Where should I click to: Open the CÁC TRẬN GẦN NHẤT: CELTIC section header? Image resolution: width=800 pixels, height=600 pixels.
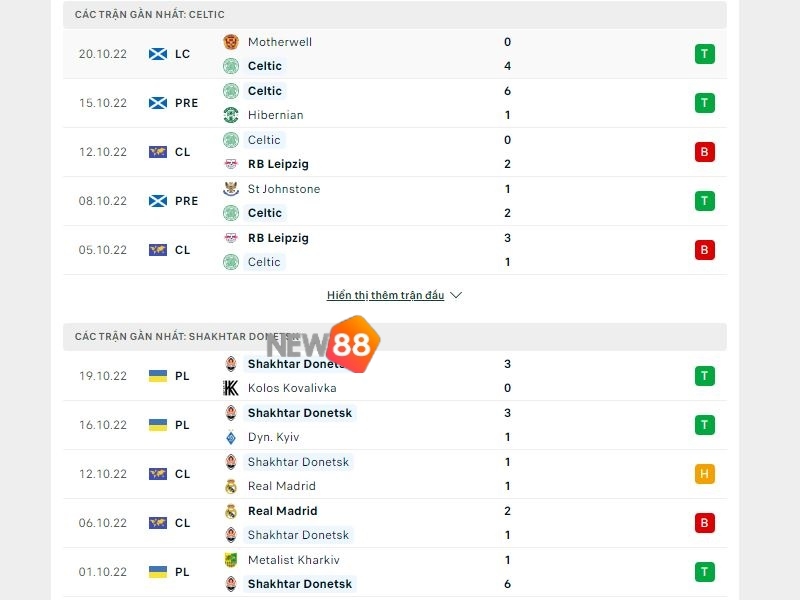coord(160,14)
